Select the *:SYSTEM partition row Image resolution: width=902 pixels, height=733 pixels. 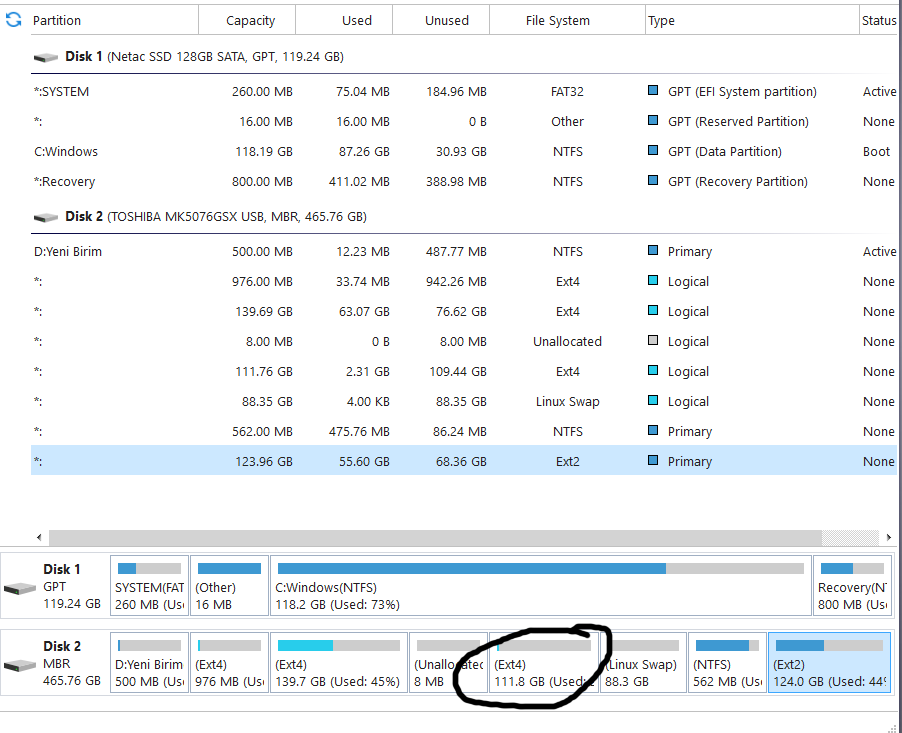(464, 91)
